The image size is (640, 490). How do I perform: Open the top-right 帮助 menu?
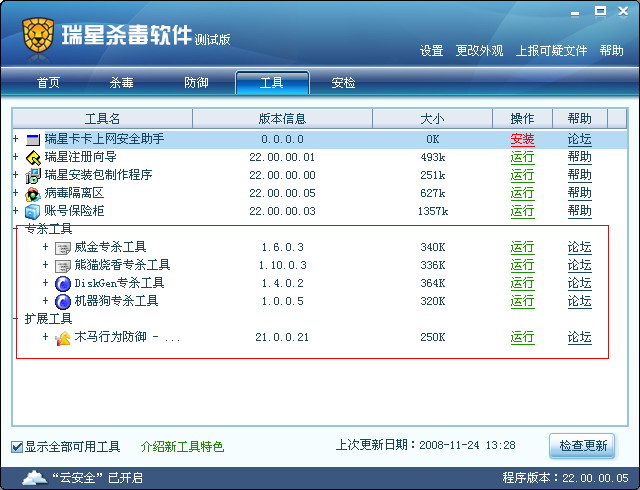pos(611,51)
